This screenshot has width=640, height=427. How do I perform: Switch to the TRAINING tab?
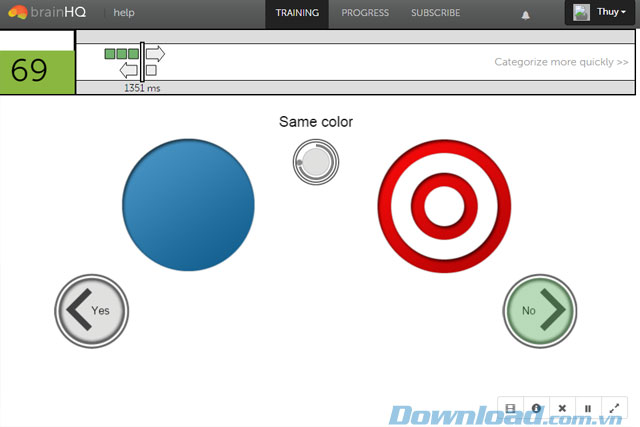297,13
